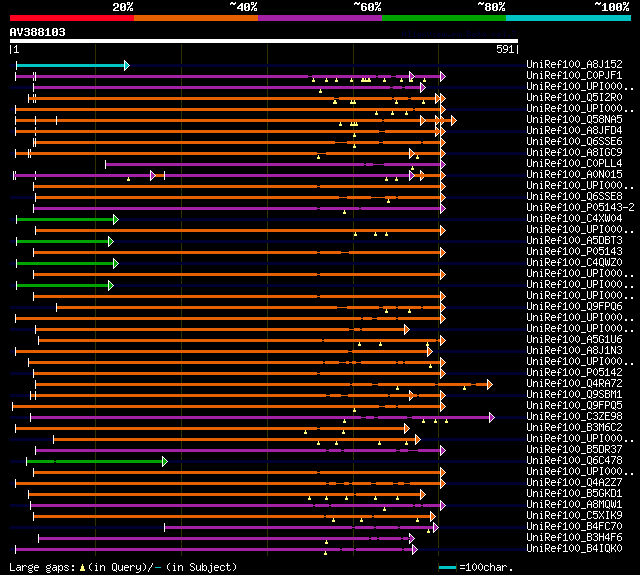
Task: Click the purple arrowhead ending the B4IQK0 alignment
Action: click(415, 550)
